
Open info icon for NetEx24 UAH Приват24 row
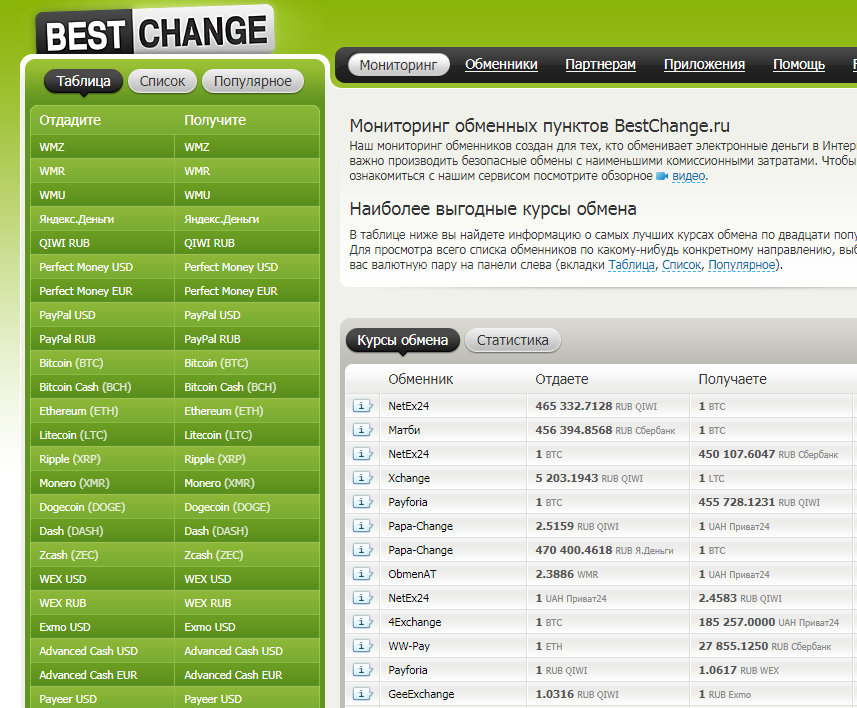tap(362, 598)
